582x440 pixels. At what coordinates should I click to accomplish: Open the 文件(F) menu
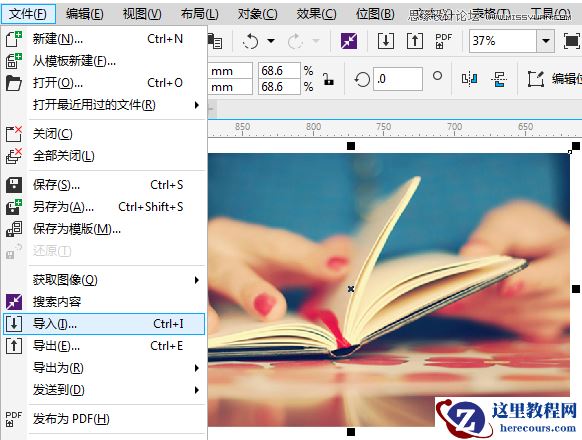(x=28, y=14)
